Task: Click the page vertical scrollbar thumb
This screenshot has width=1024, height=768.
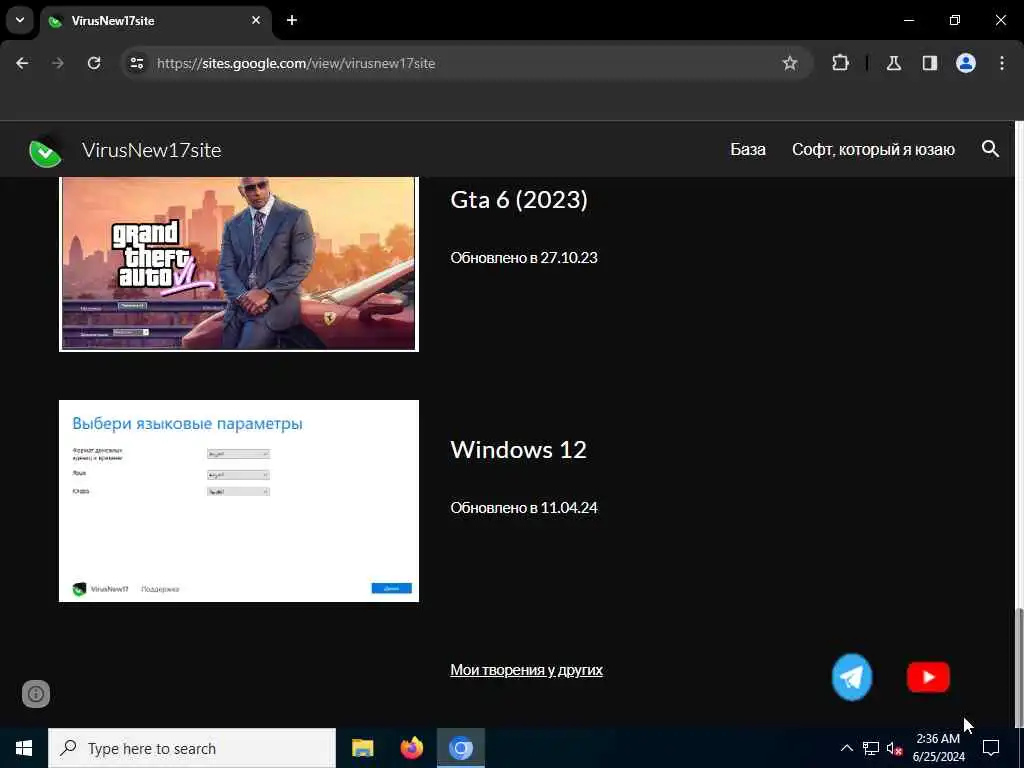Action: (x=1019, y=667)
